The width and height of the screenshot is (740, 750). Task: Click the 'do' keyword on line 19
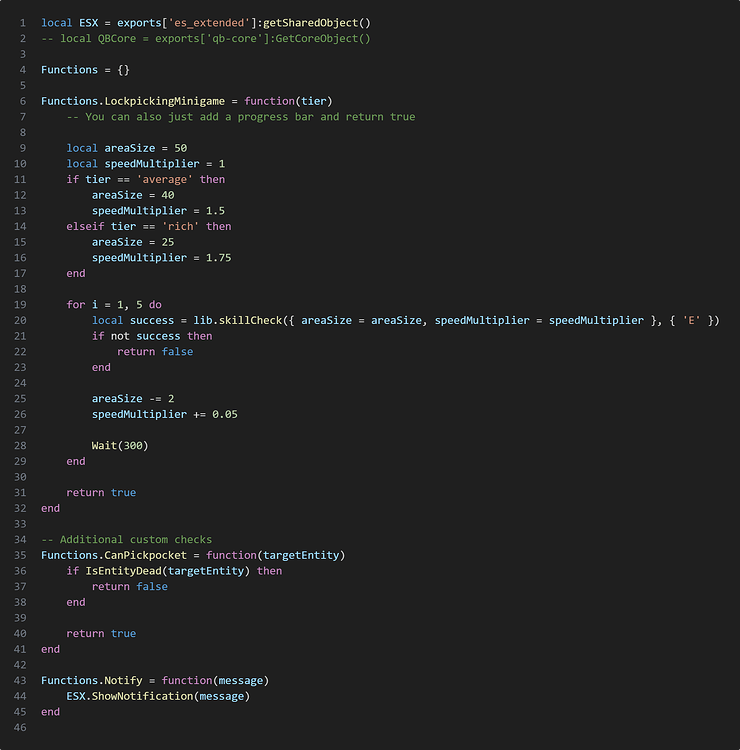tap(155, 305)
